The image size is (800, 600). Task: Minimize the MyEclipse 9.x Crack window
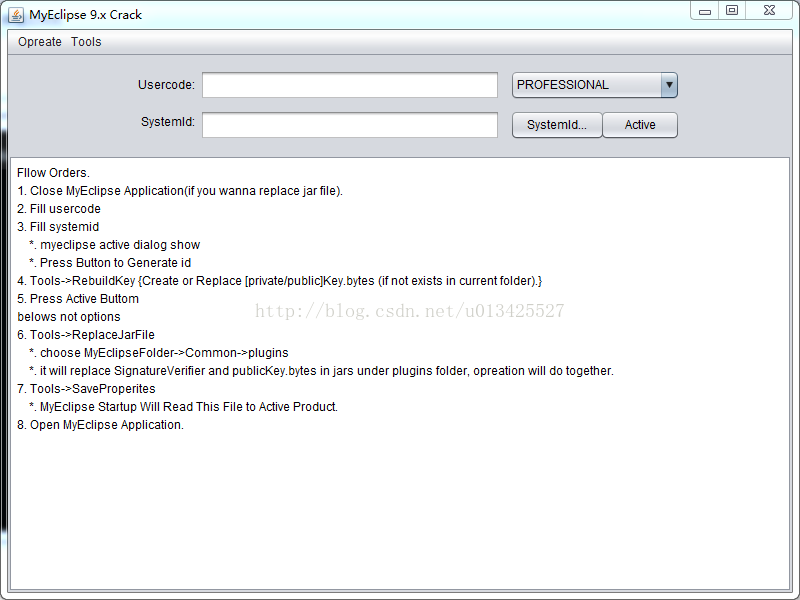point(705,11)
